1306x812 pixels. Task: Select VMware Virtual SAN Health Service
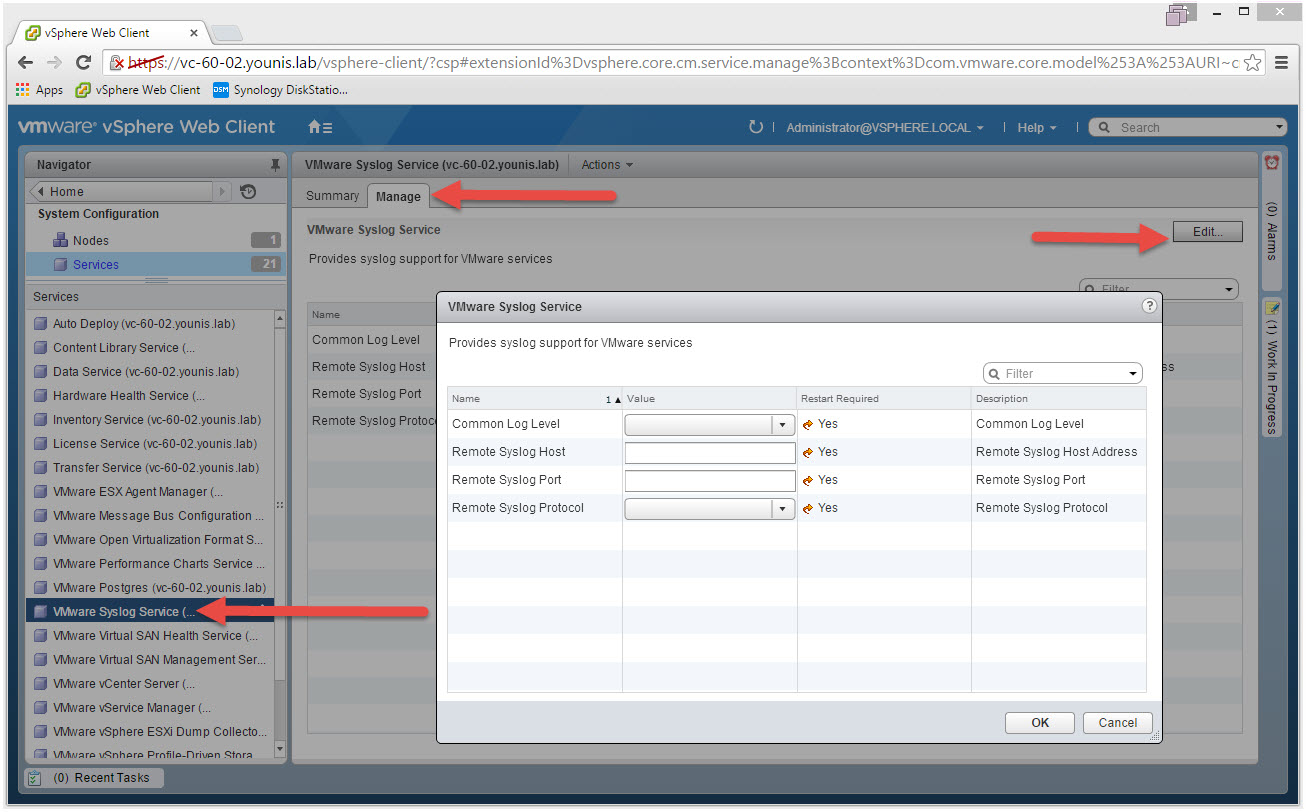[x=148, y=636]
